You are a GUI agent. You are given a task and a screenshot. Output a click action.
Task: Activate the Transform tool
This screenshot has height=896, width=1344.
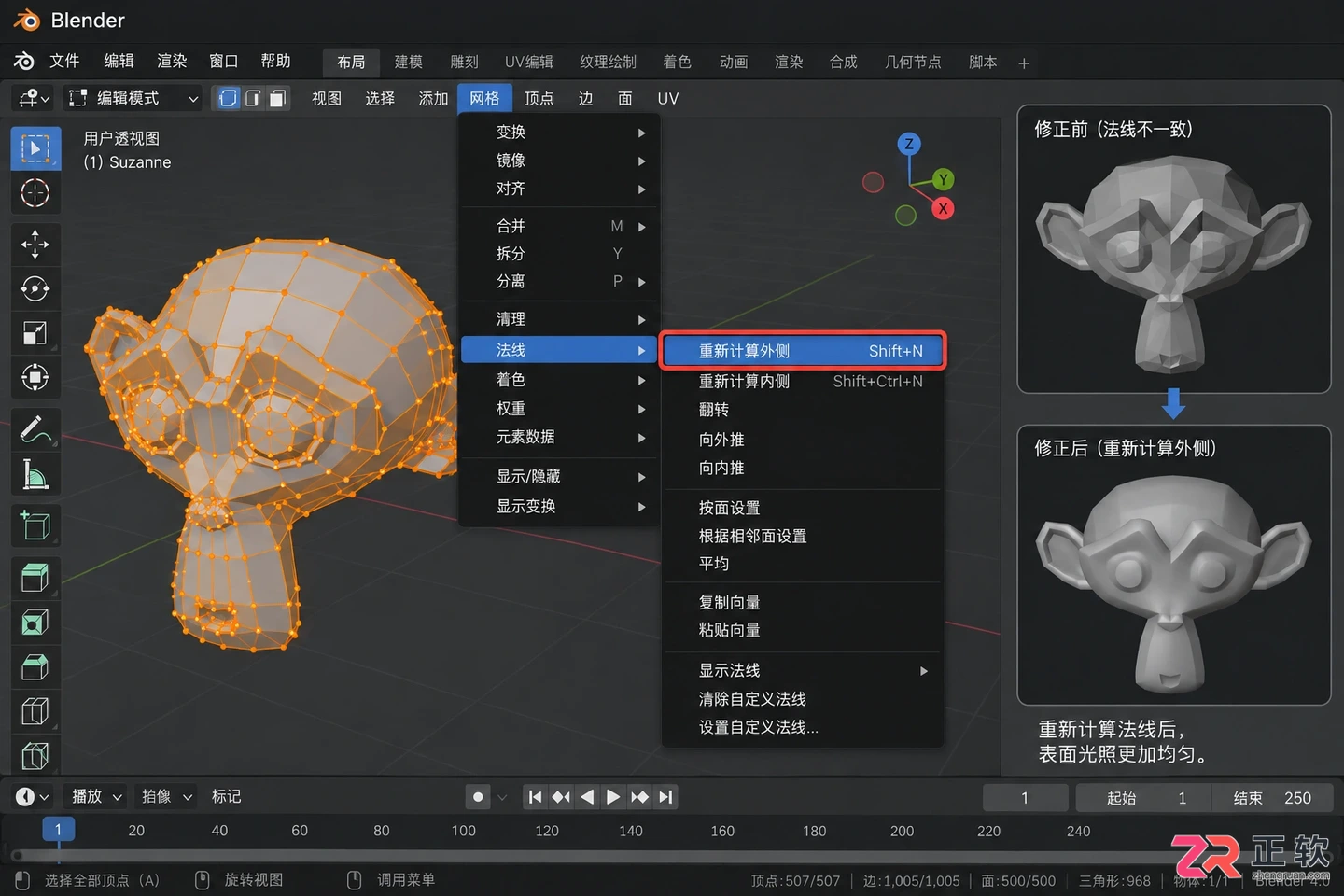[35, 378]
